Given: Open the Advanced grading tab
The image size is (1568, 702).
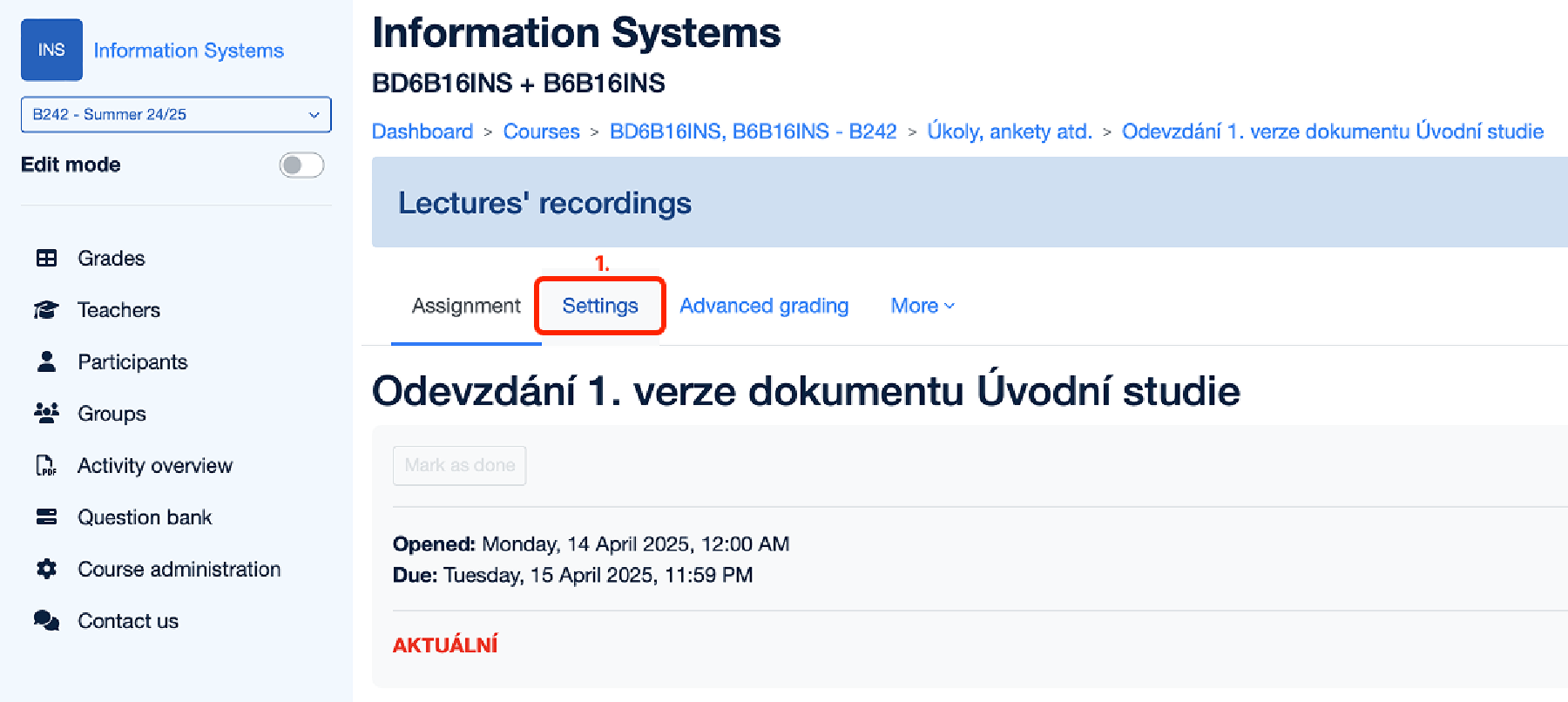Looking at the screenshot, I should (x=764, y=306).
